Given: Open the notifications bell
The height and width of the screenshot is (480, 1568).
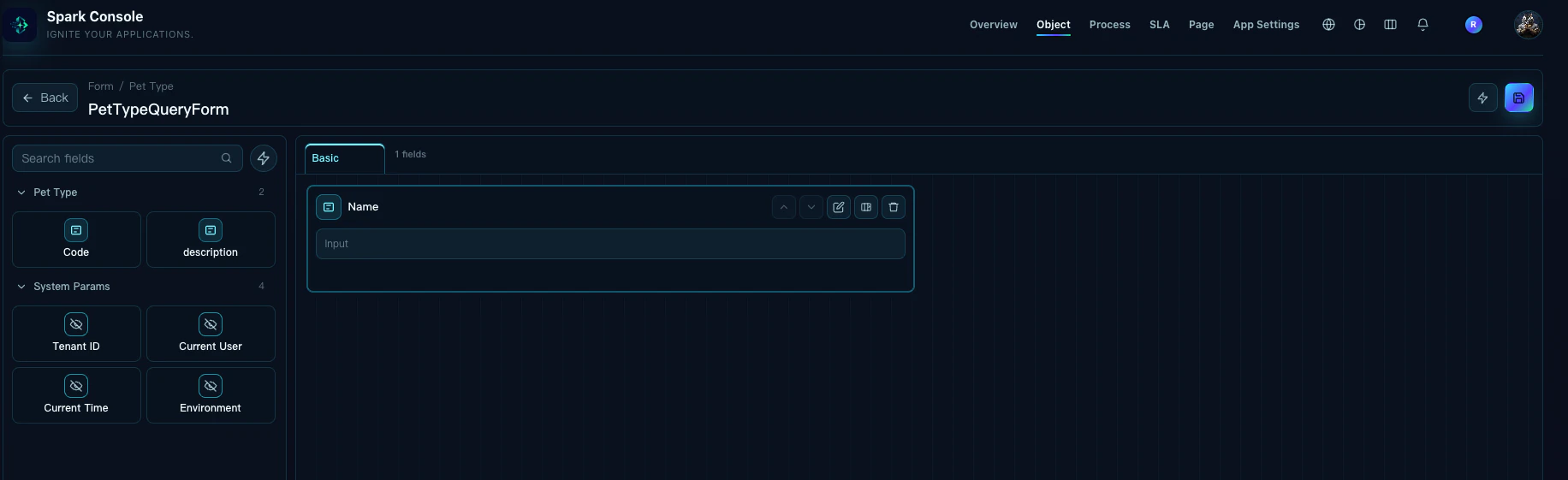Looking at the screenshot, I should pos(1422,25).
